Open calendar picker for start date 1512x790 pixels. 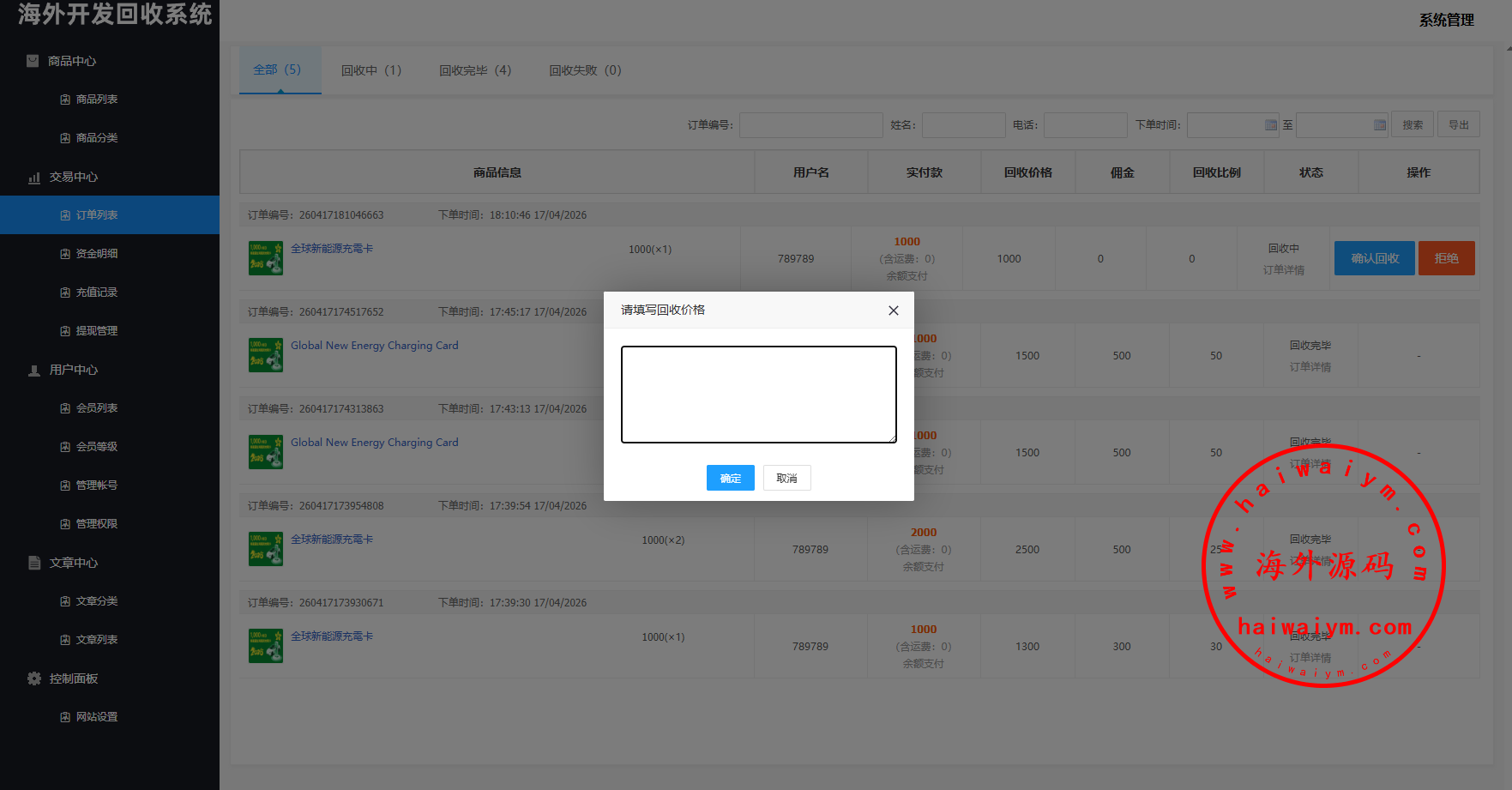[x=1271, y=125]
